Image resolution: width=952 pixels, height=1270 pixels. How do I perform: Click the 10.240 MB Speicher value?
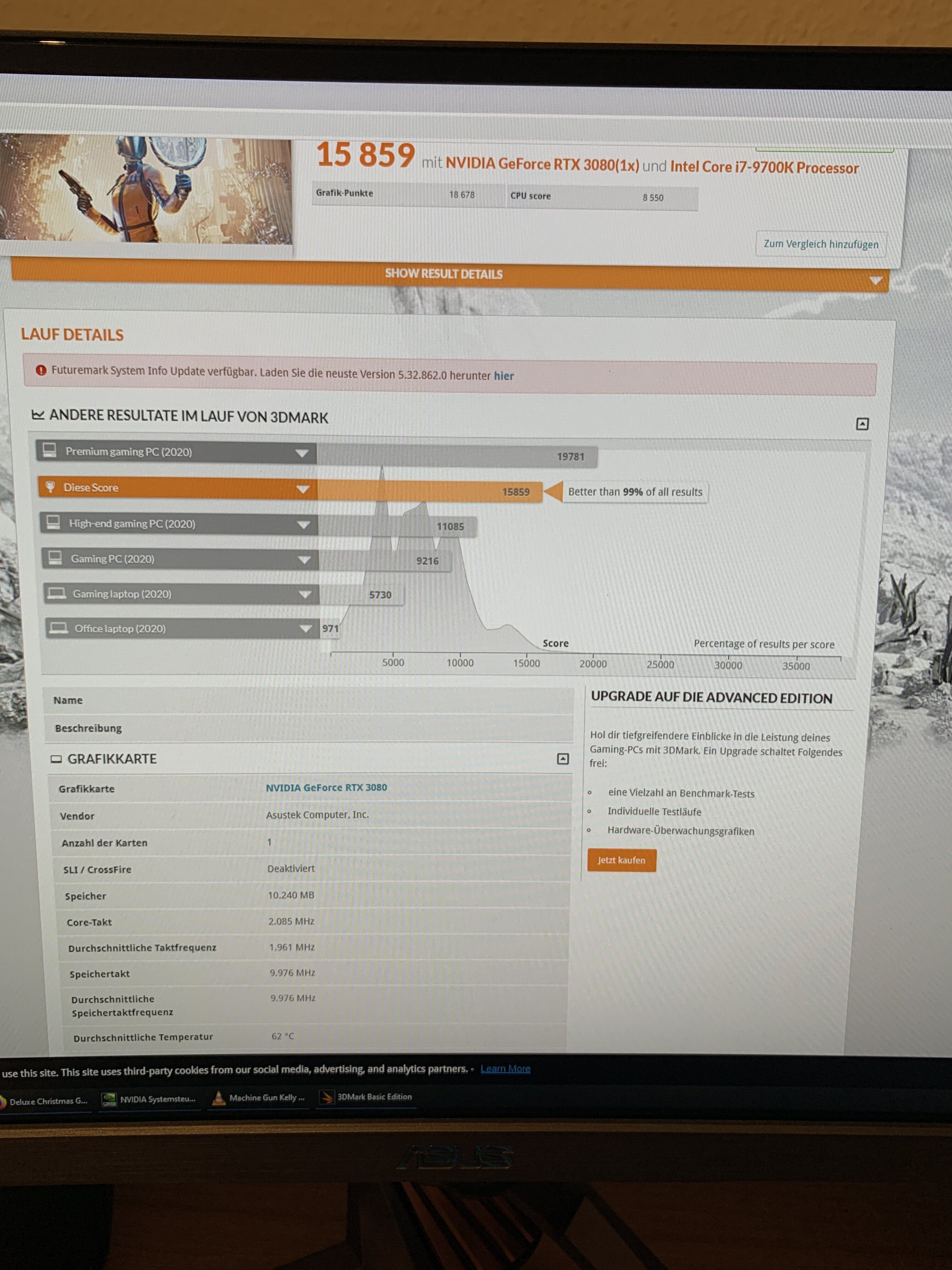click(x=291, y=895)
